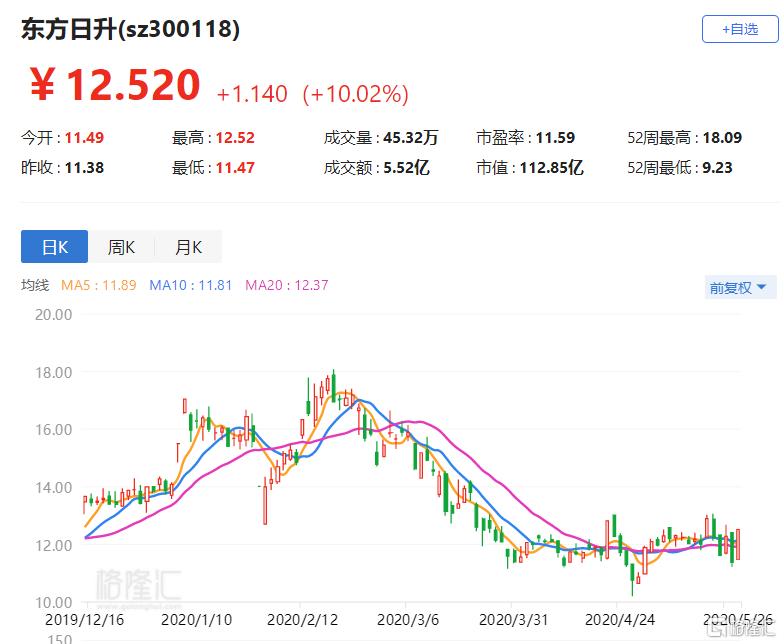782x644 pixels.
Task: Click the price change +1.140 value
Action: click(252, 94)
